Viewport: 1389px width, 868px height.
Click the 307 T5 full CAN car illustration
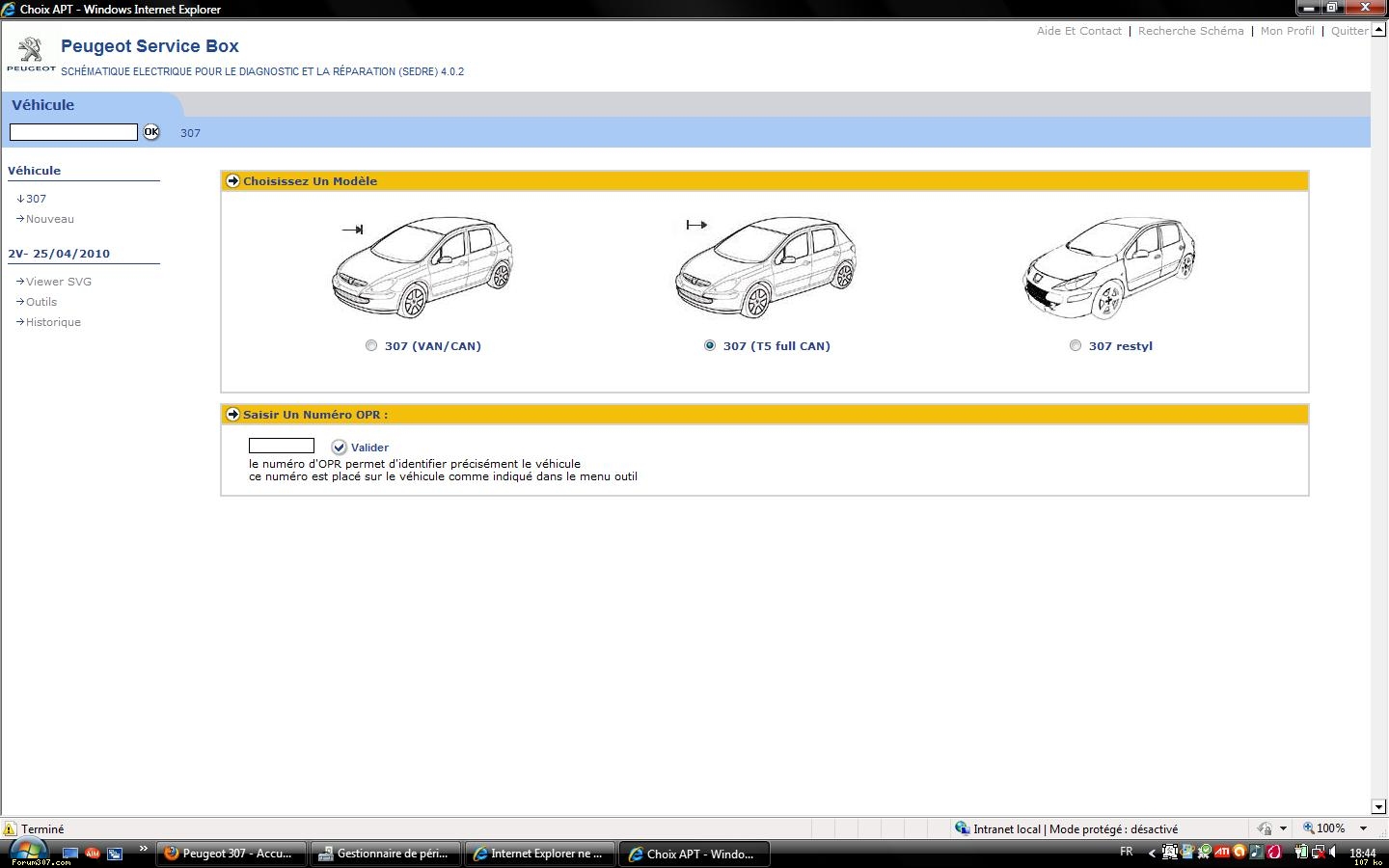(x=766, y=267)
